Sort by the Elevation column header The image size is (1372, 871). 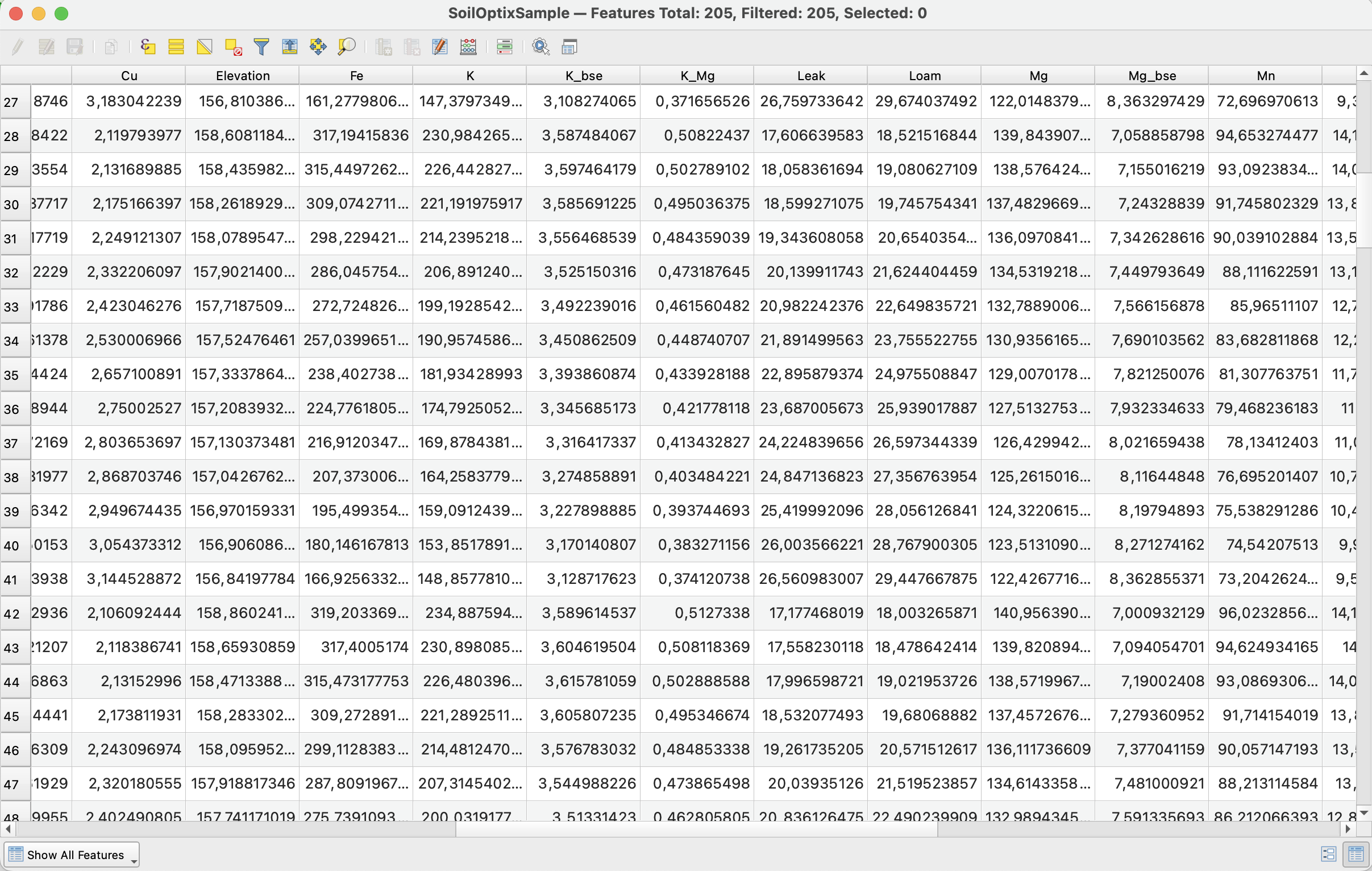[242, 75]
